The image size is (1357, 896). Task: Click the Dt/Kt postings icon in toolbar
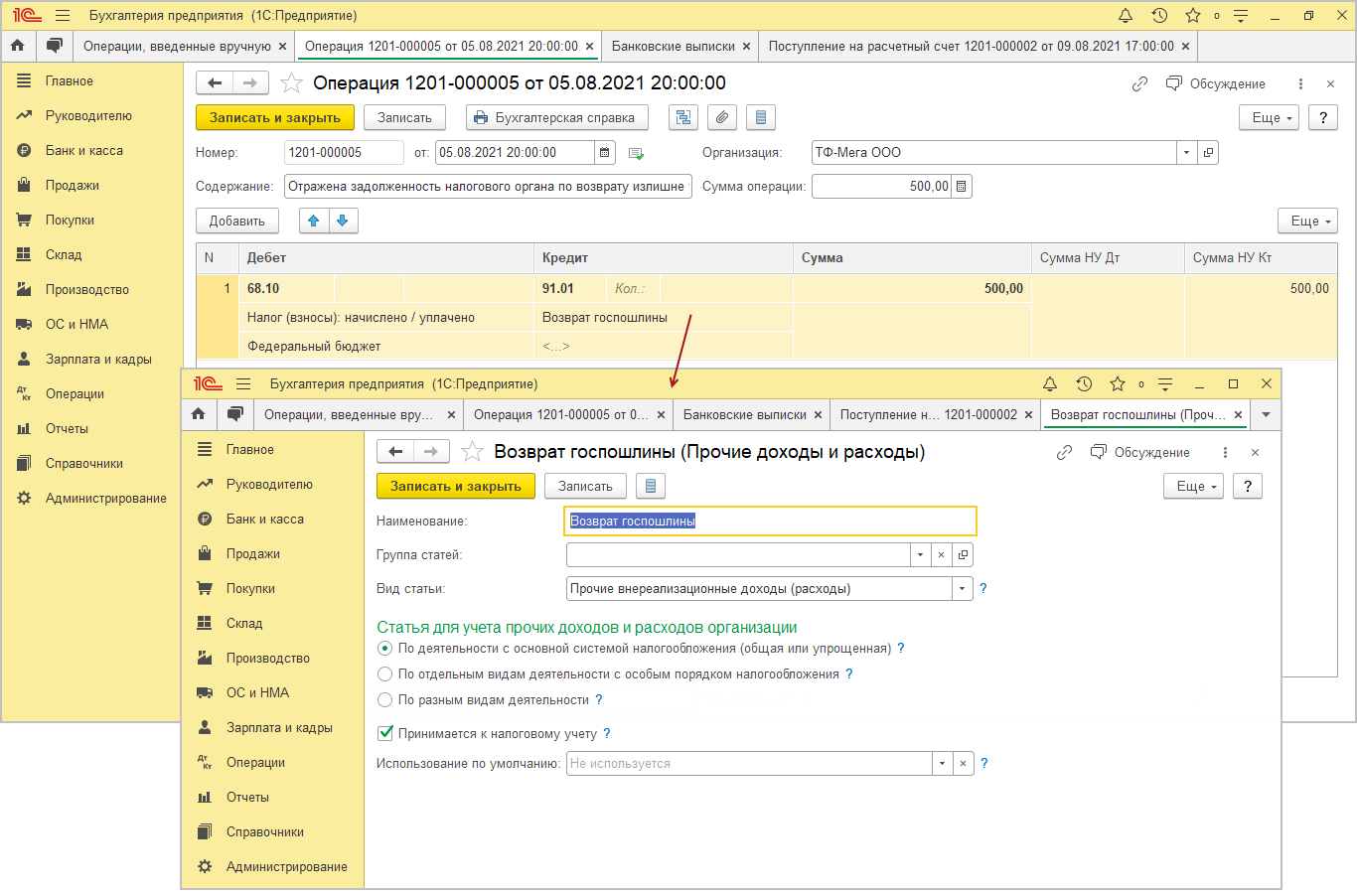coord(683,117)
